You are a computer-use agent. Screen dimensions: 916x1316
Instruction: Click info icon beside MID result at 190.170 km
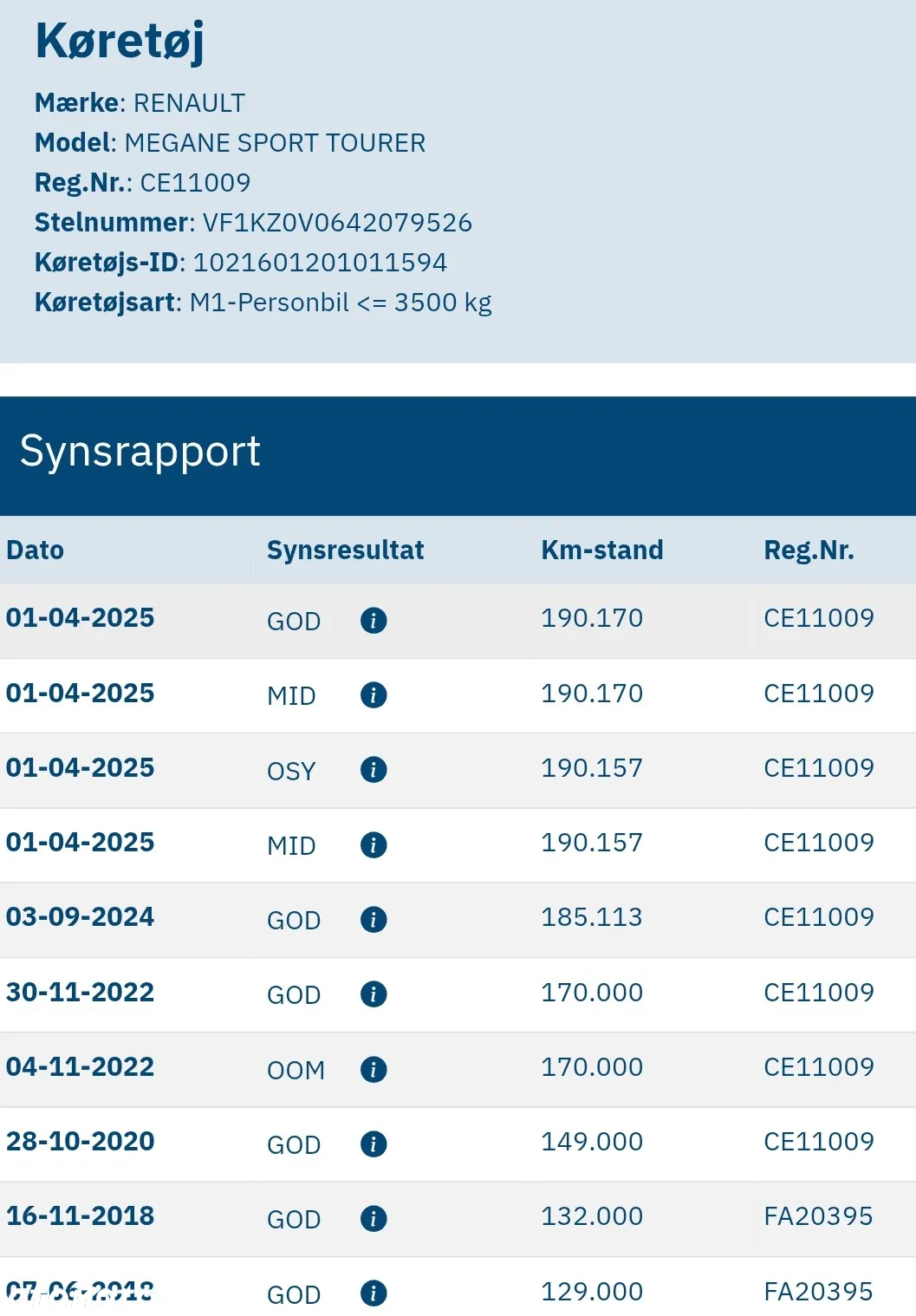(374, 695)
